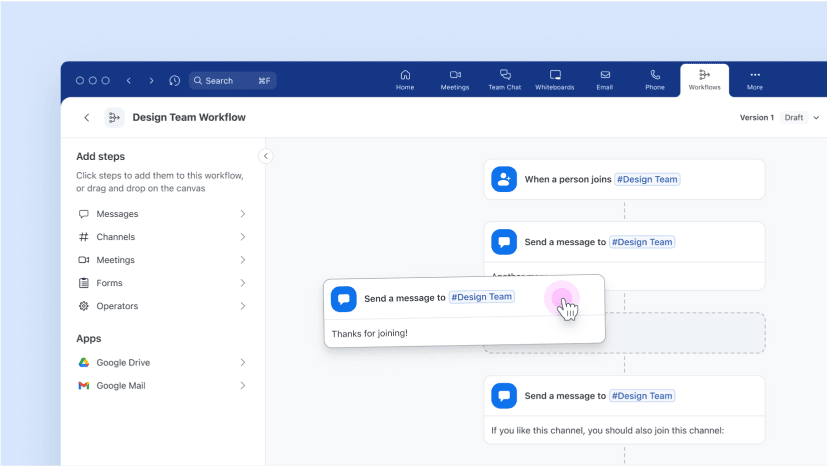Navigate forward with the right arrow
827x466 pixels.
coord(152,81)
